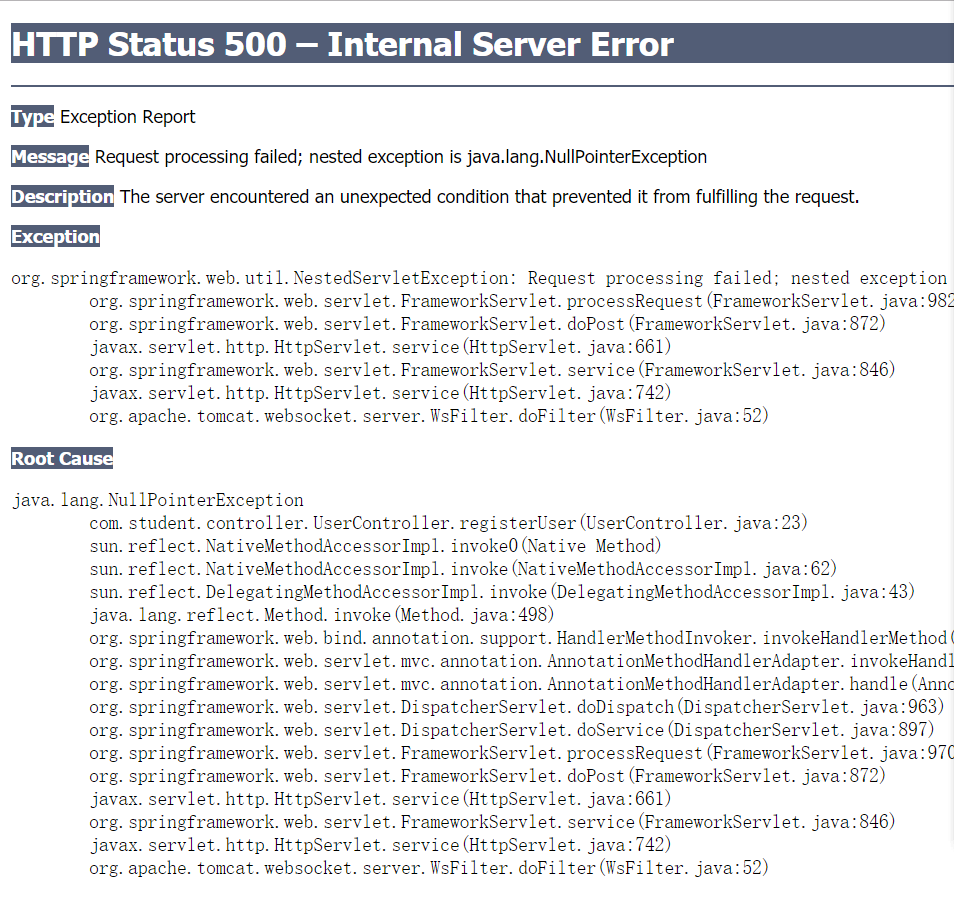This screenshot has height=898, width=954.
Task: Click the 'Root Cause' section label
Action: 62,458
